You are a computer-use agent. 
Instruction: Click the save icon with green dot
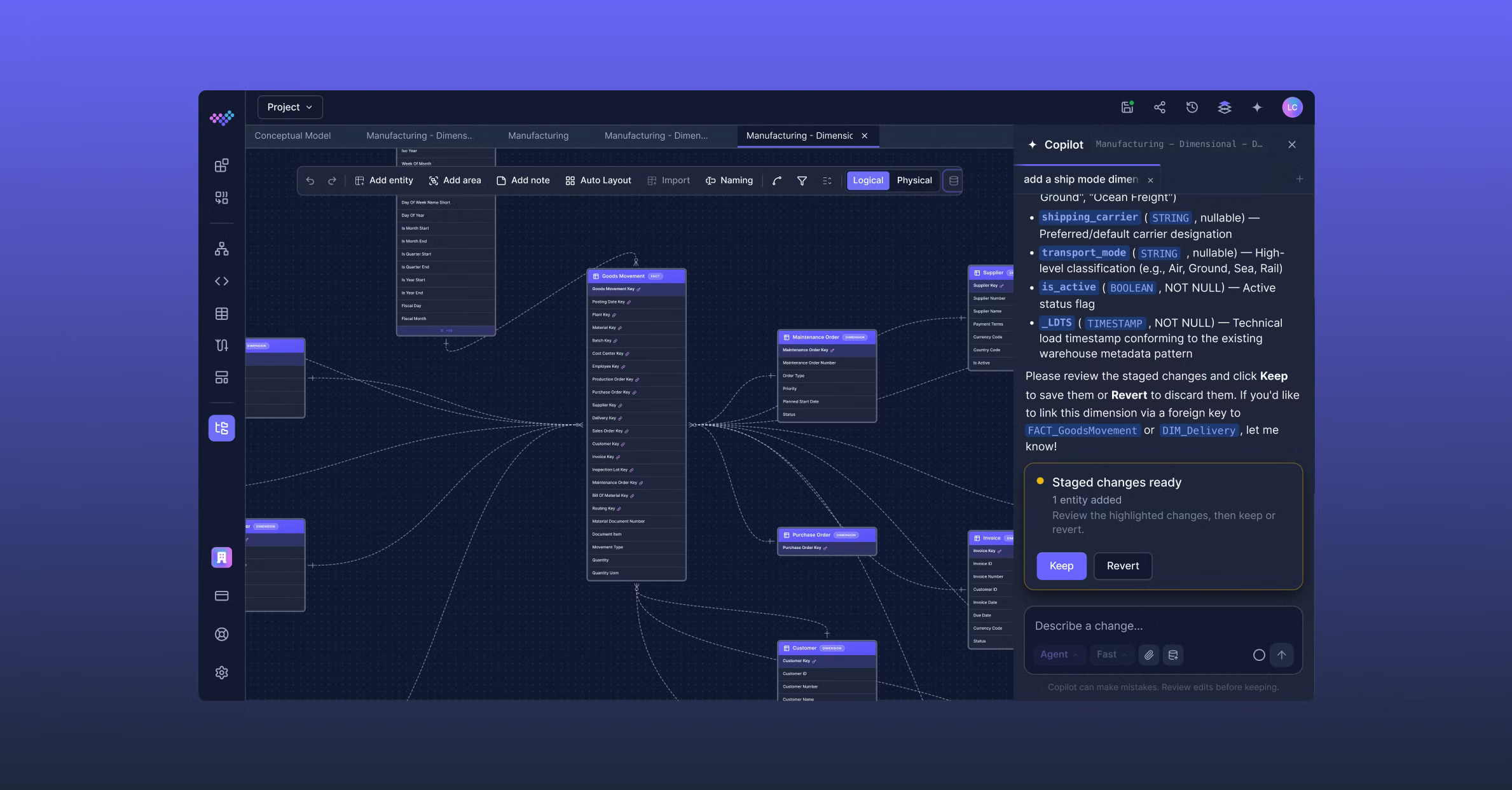click(1127, 107)
